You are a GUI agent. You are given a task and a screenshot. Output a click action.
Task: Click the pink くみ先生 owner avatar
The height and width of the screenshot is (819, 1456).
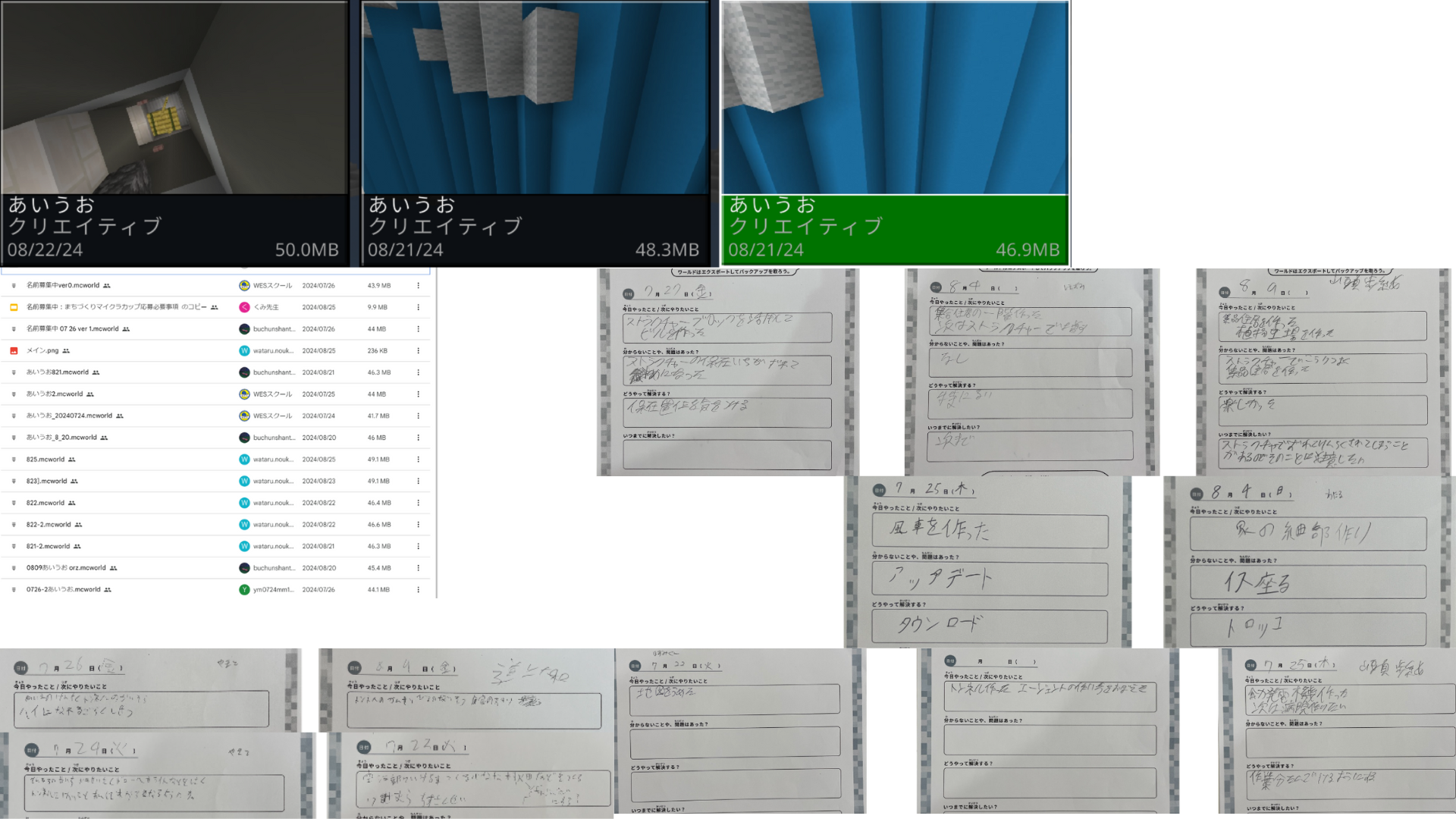tap(244, 307)
